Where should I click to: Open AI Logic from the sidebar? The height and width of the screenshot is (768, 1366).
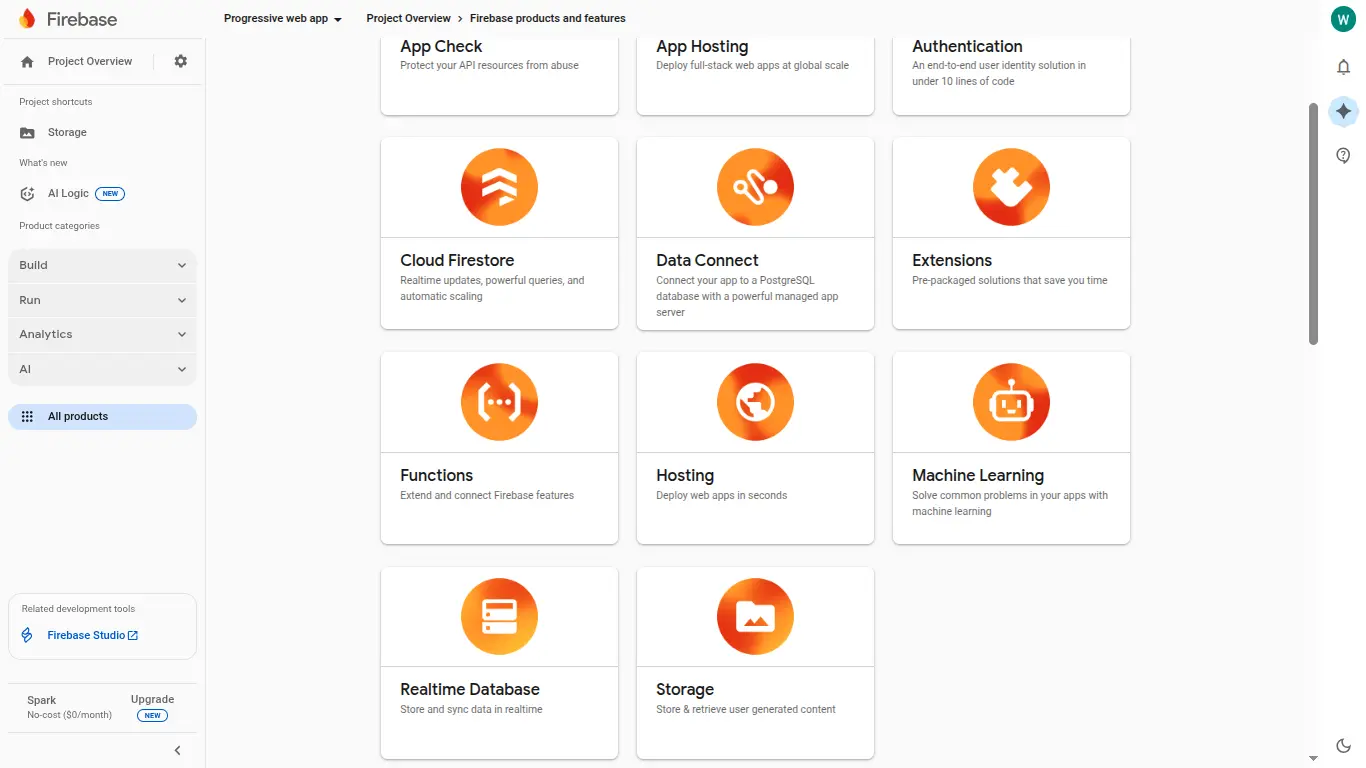point(68,193)
